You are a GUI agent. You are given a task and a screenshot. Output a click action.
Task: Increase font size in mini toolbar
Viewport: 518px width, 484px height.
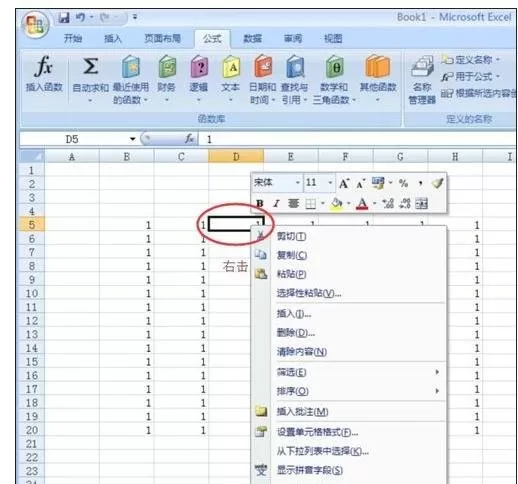click(344, 183)
